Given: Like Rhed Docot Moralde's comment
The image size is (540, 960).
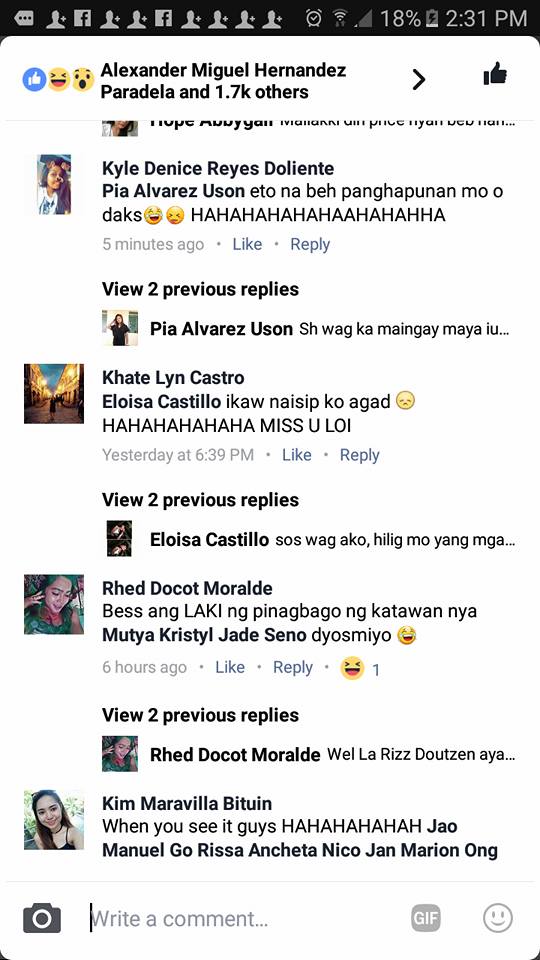Looking at the screenshot, I should coord(230,667).
